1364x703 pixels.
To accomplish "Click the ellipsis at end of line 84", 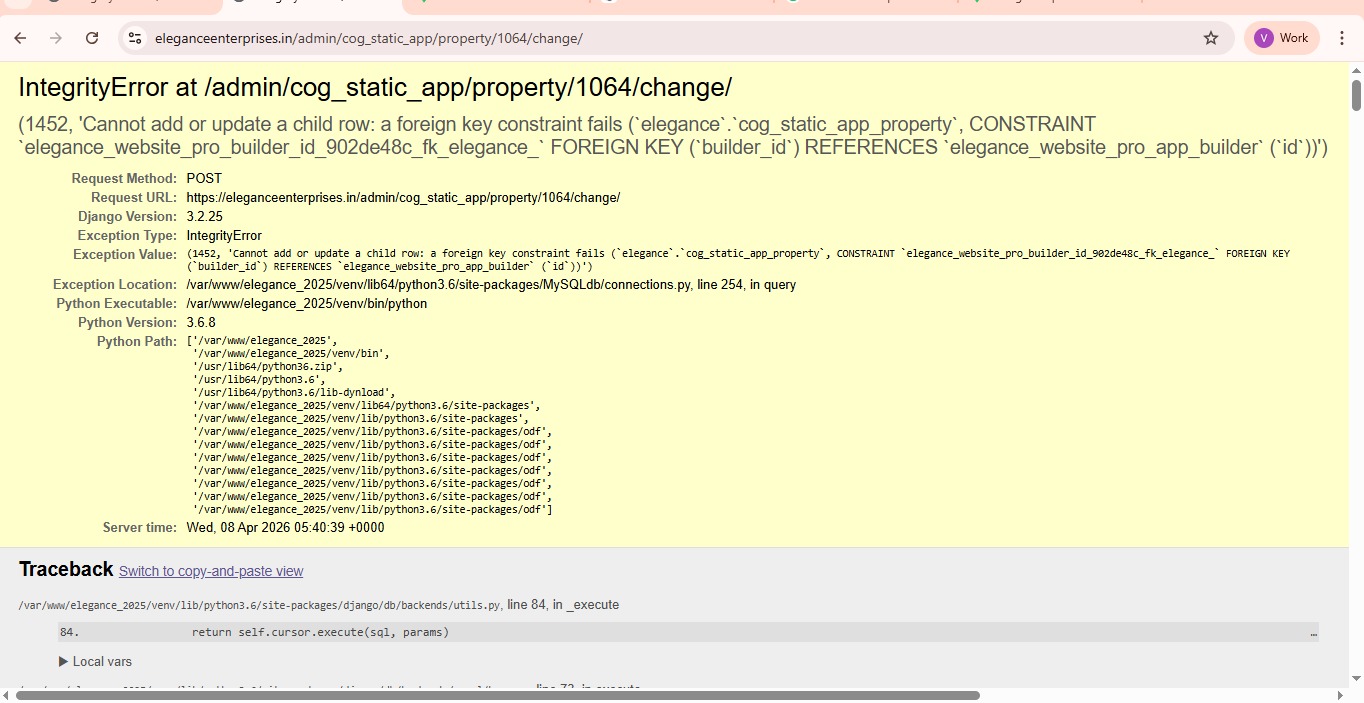I will pos(1313,633).
